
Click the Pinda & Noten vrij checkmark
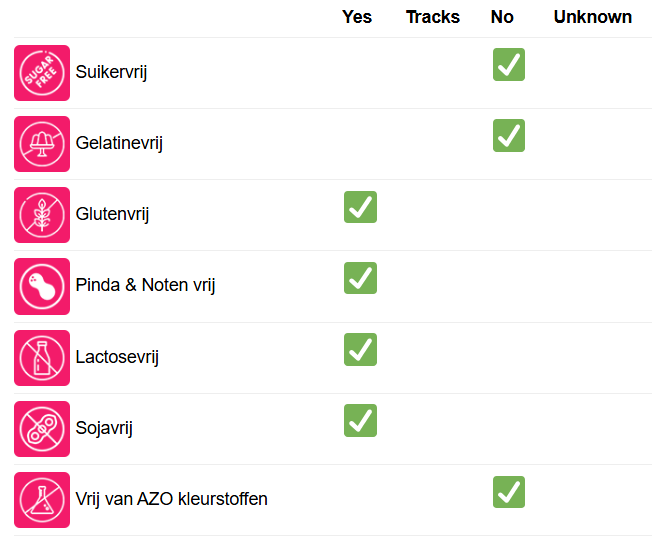[360, 278]
